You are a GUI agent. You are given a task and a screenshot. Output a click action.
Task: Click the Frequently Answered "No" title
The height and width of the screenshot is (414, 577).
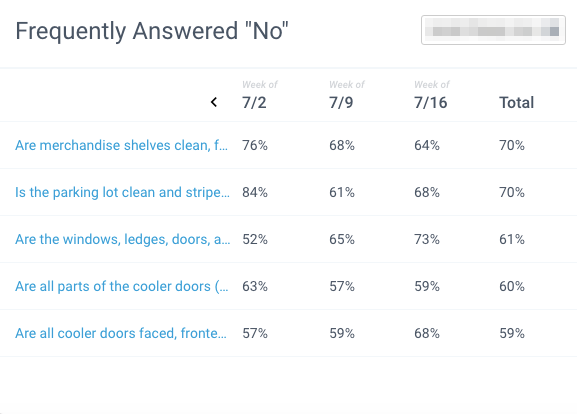pyautogui.click(x=152, y=31)
